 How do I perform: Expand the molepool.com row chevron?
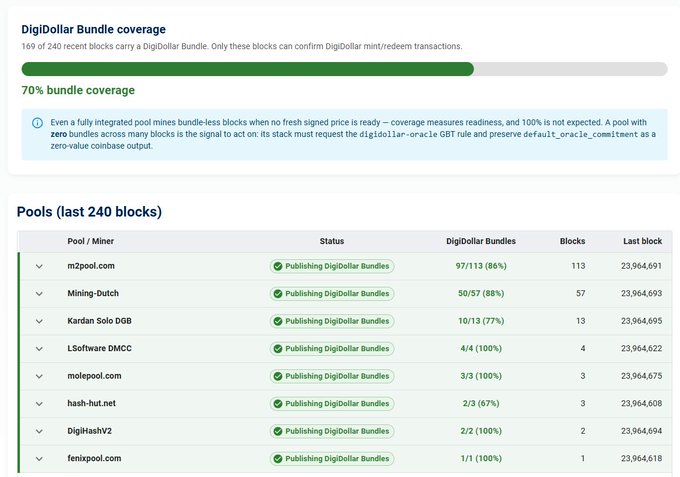[x=39, y=376]
